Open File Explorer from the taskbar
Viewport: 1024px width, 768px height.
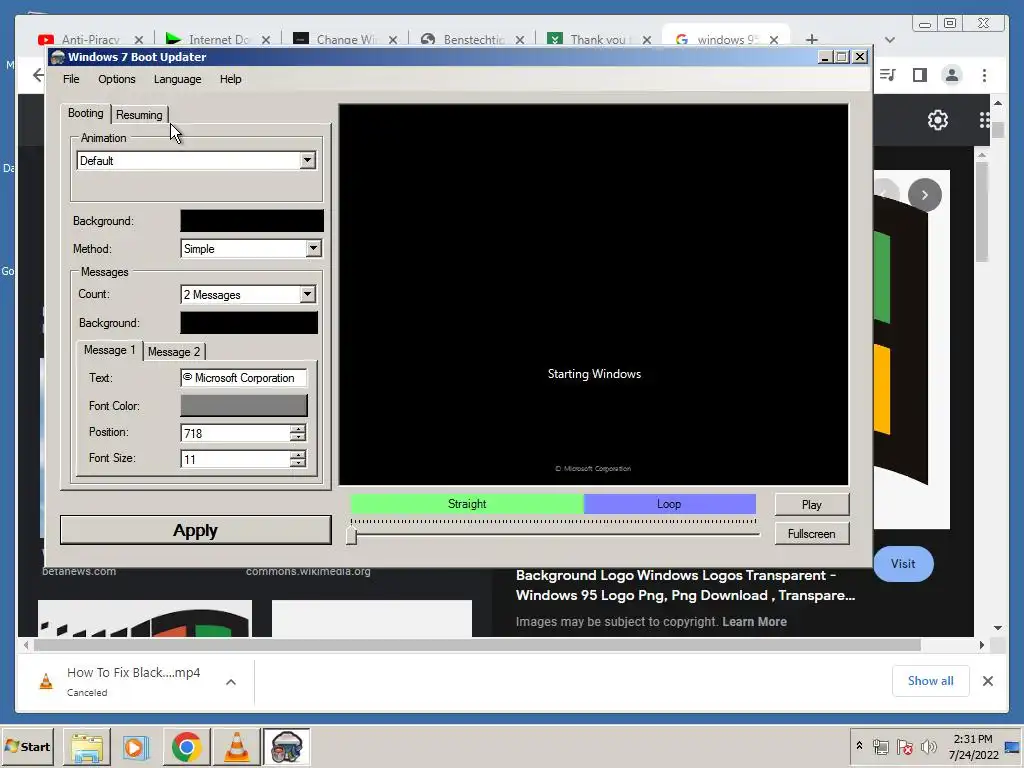87,747
